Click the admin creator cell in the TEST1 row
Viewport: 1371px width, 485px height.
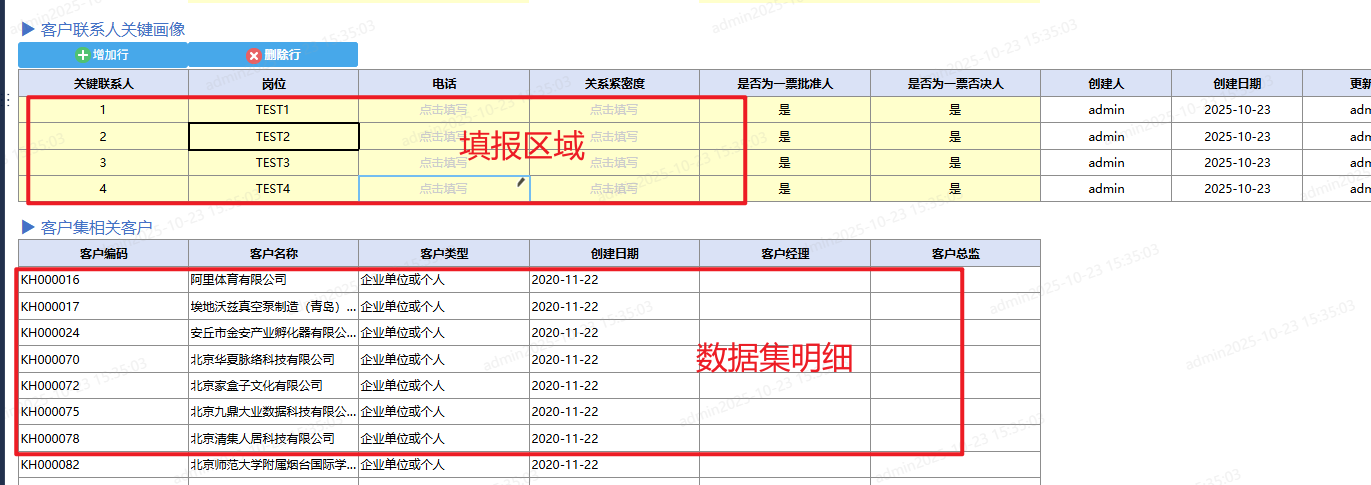point(1107,110)
